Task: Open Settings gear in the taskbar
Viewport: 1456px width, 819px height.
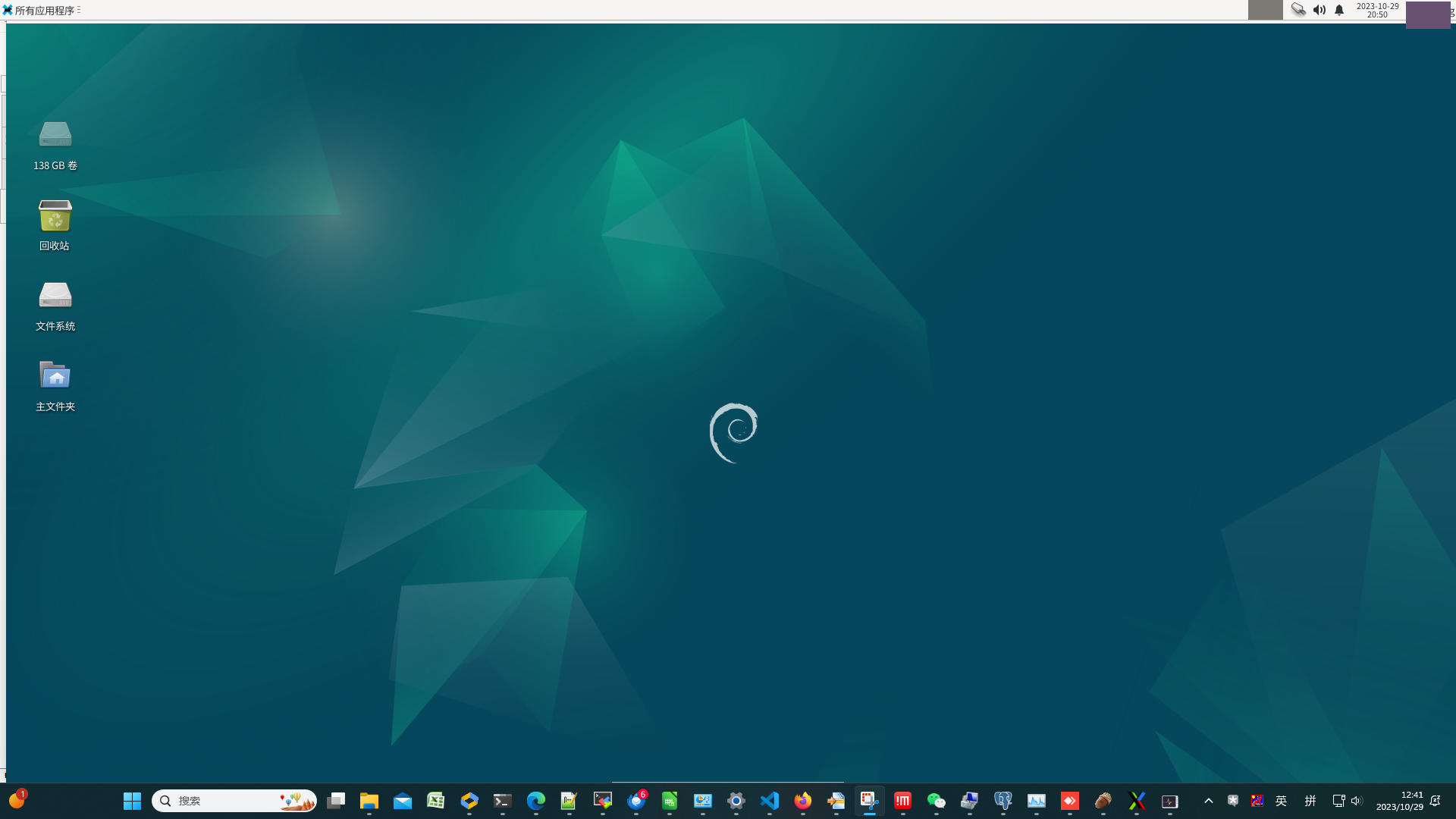Action: coord(736,801)
